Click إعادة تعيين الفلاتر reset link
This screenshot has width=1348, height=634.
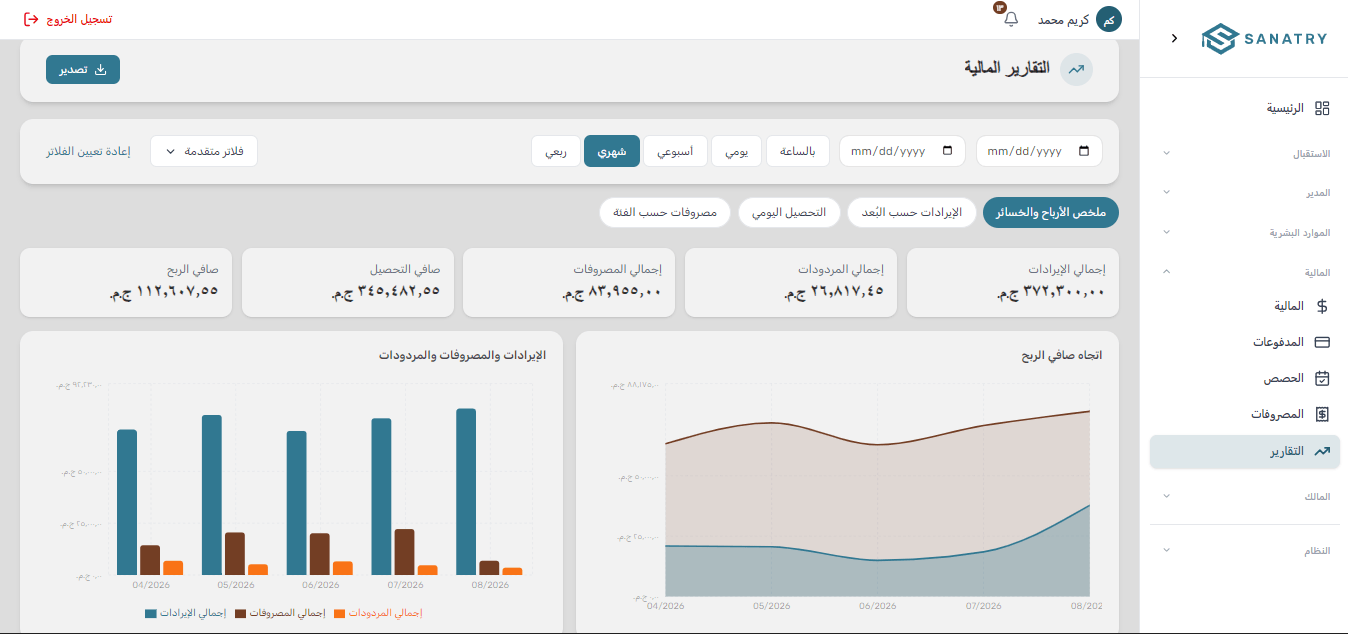[x=88, y=151]
